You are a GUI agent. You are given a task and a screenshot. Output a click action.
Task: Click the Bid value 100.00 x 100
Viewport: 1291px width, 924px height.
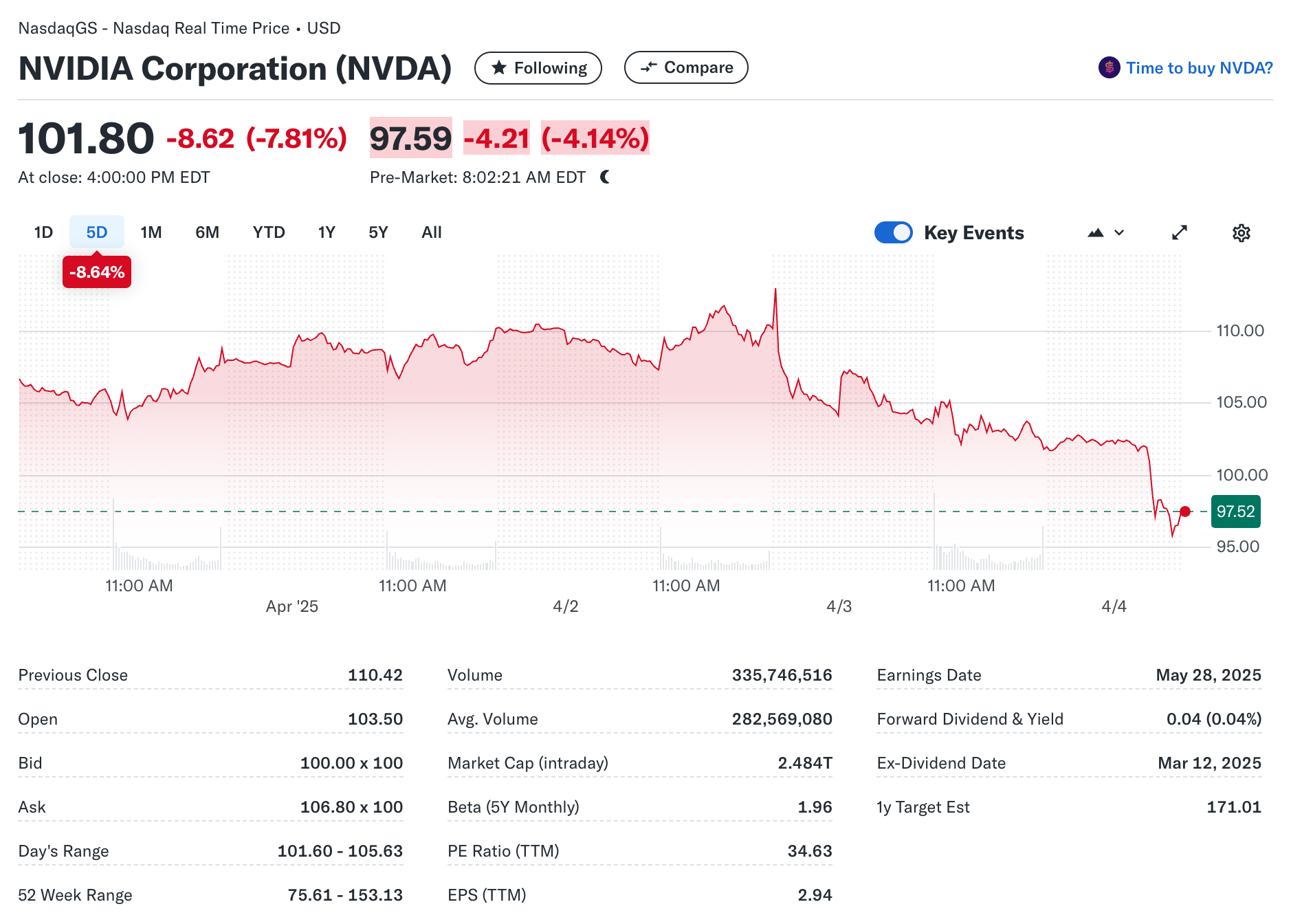click(x=351, y=763)
